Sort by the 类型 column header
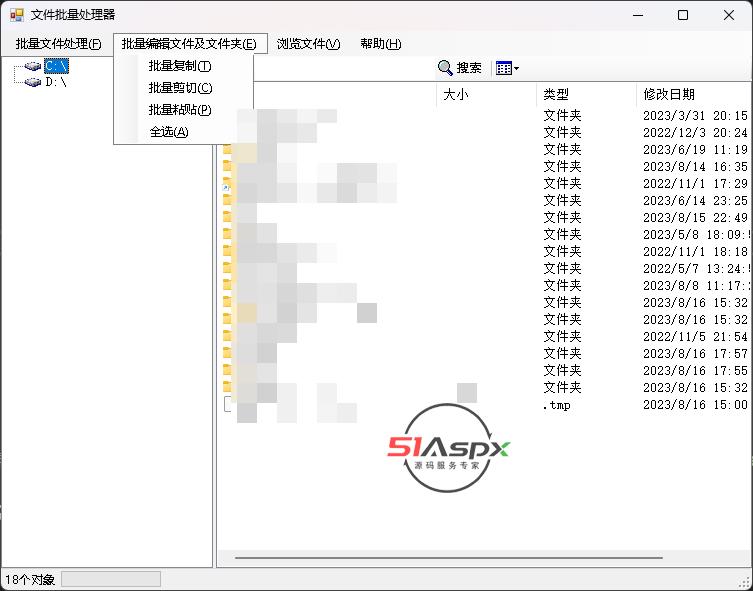The height and width of the screenshot is (591, 753). (x=586, y=94)
